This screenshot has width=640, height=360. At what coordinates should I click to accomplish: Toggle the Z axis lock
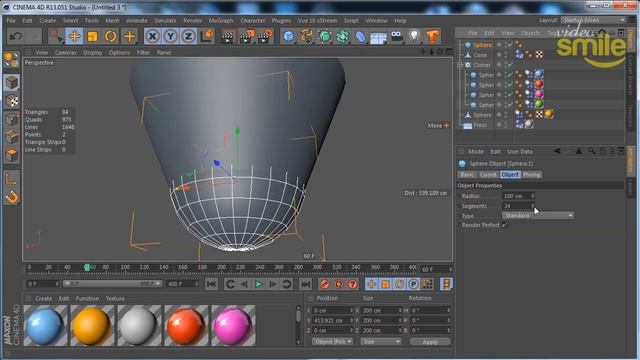coord(188,36)
